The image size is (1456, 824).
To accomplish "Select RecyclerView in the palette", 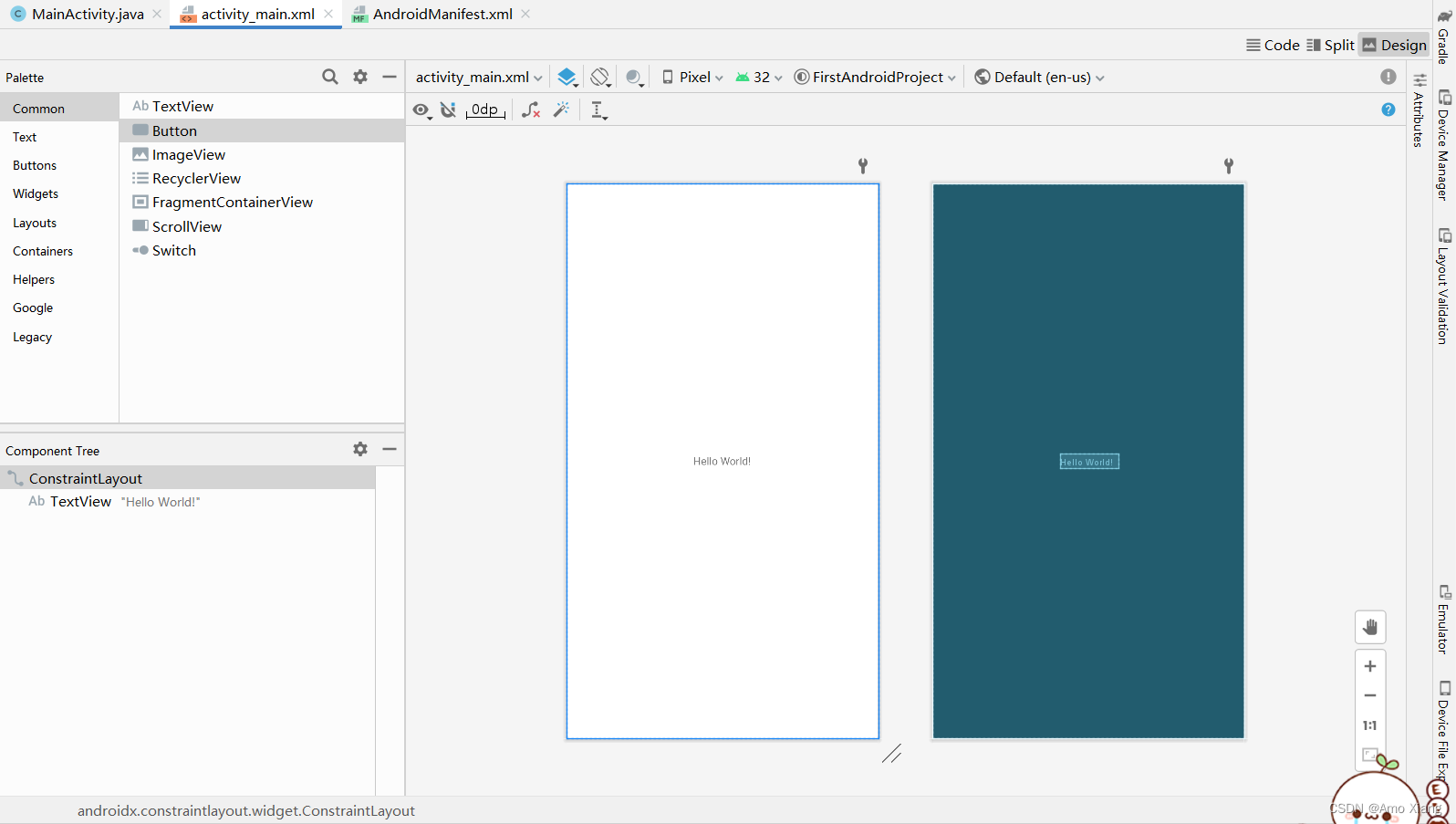I will pos(262,178).
